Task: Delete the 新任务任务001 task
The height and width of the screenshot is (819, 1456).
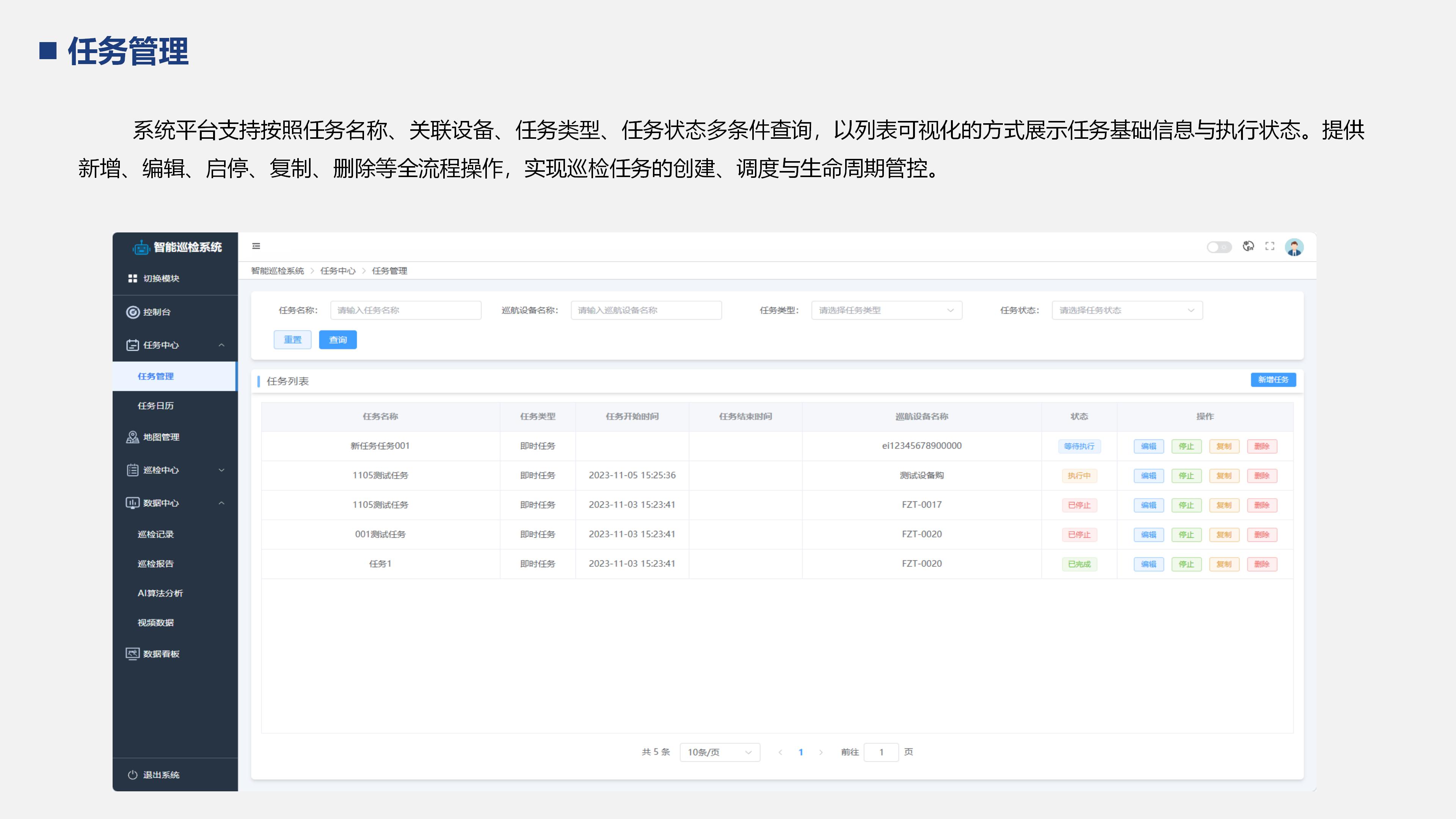Action: pyautogui.click(x=1262, y=447)
